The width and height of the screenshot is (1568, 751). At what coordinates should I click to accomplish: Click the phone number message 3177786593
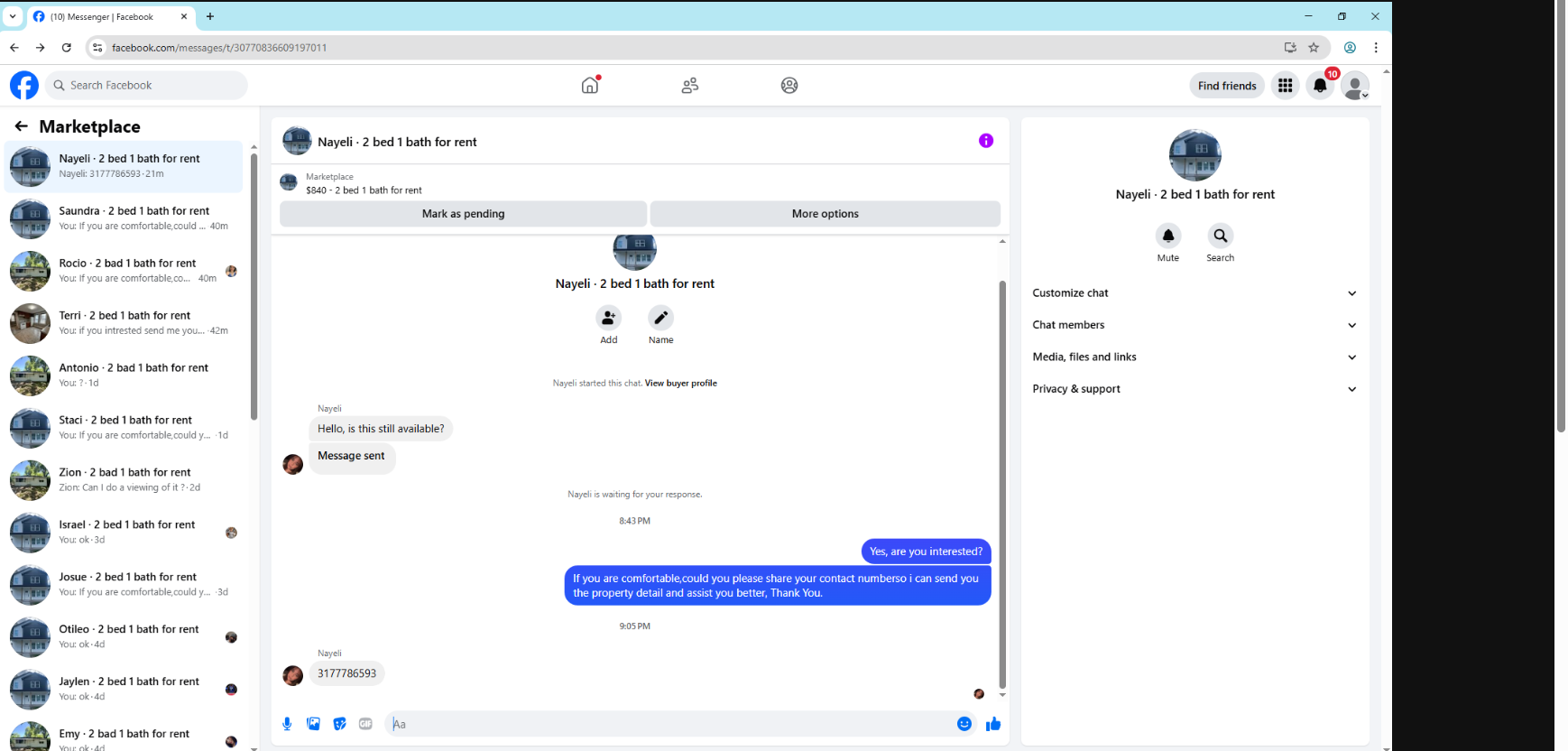tap(346, 673)
